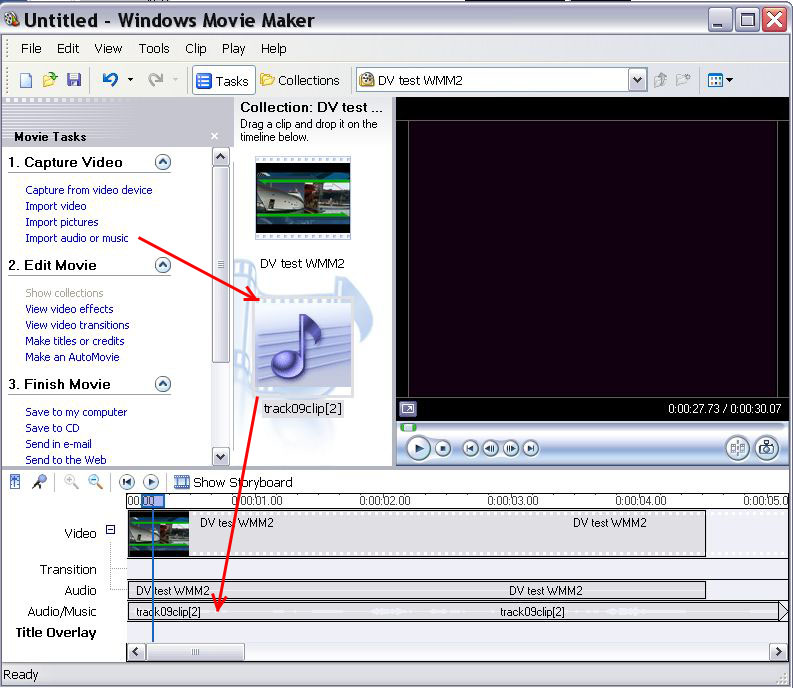
Task: Click View video transitions link
Action: (77, 325)
